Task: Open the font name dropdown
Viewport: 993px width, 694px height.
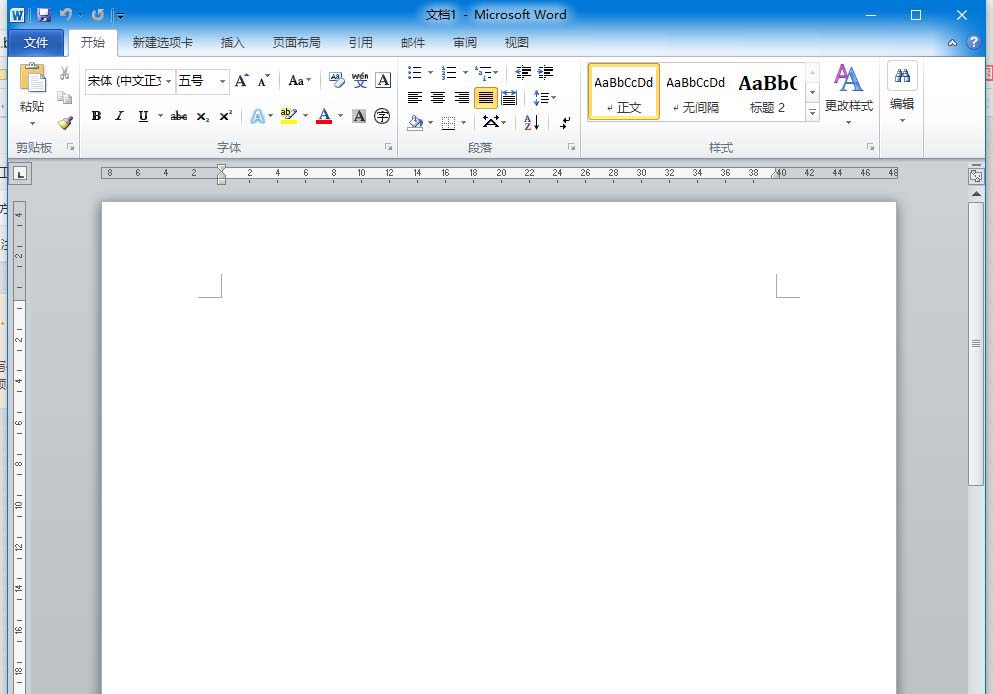Action: click(168, 81)
